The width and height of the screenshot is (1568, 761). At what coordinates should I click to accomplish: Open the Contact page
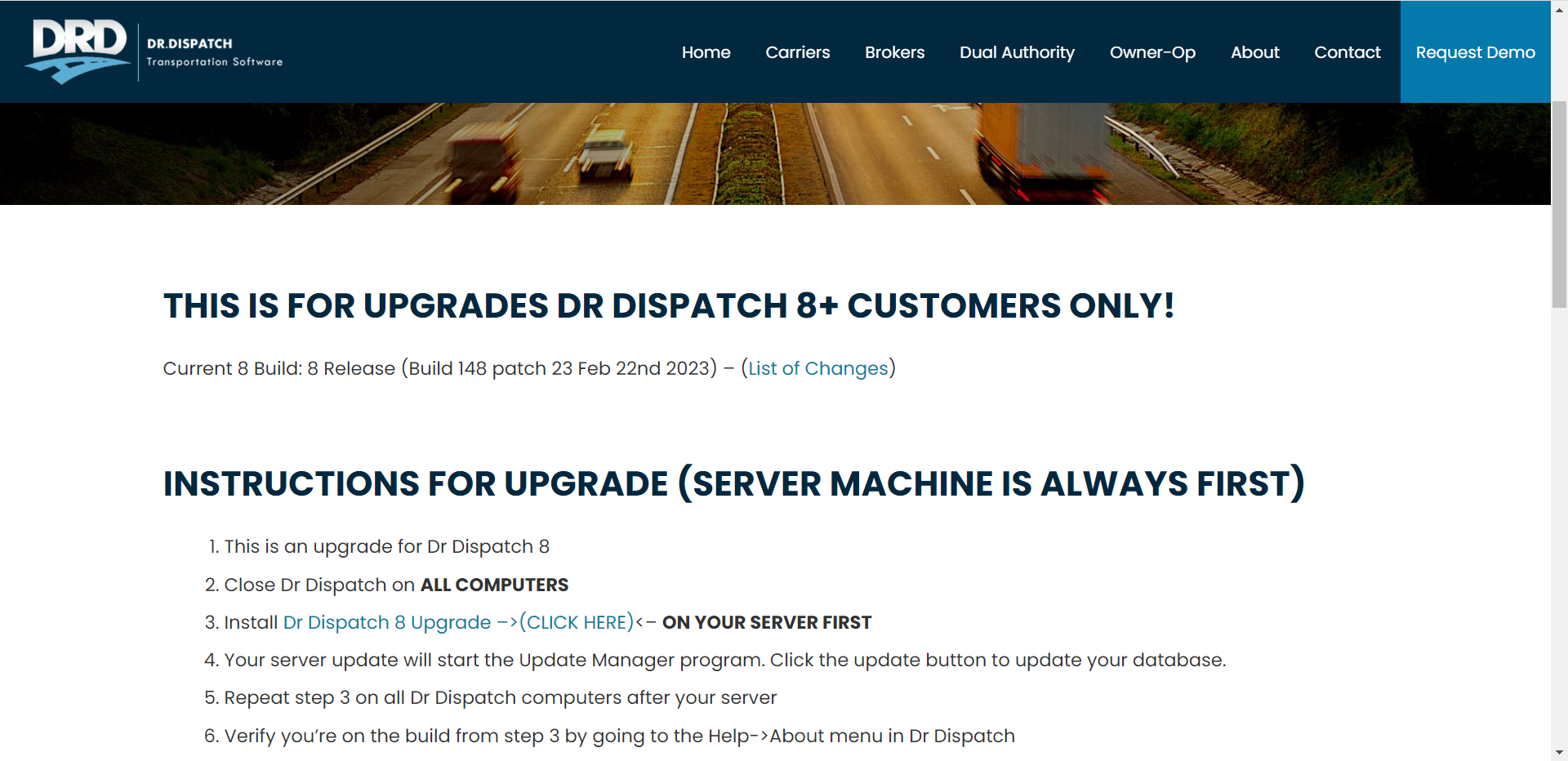click(x=1347, y=52)
